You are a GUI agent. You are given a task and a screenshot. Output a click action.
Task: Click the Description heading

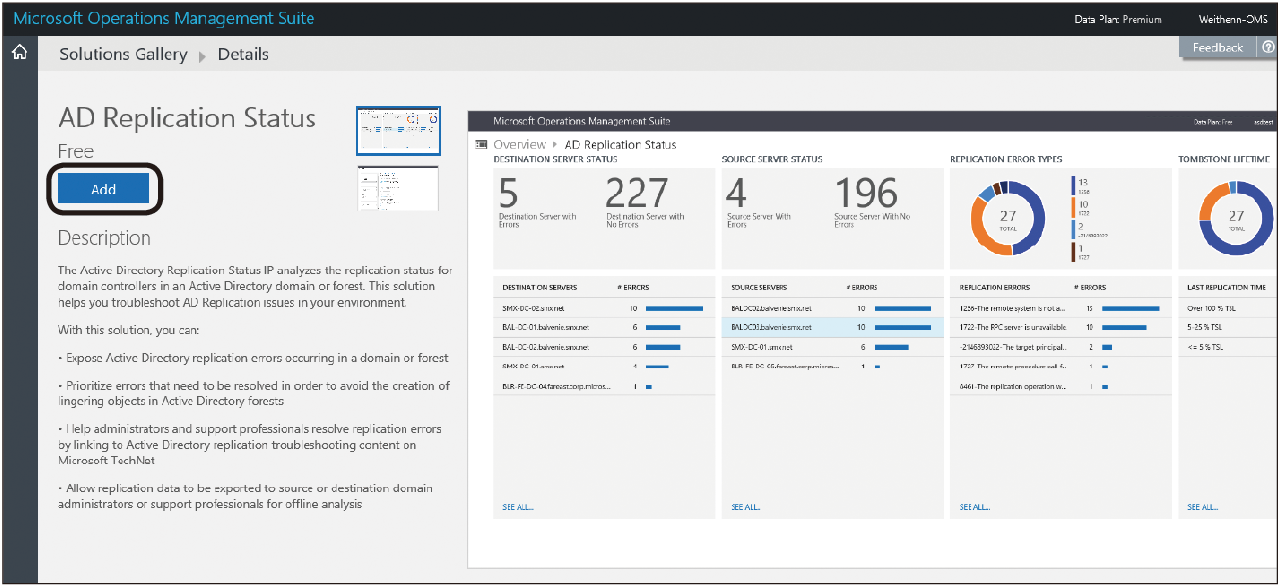(x=104, y=238)
